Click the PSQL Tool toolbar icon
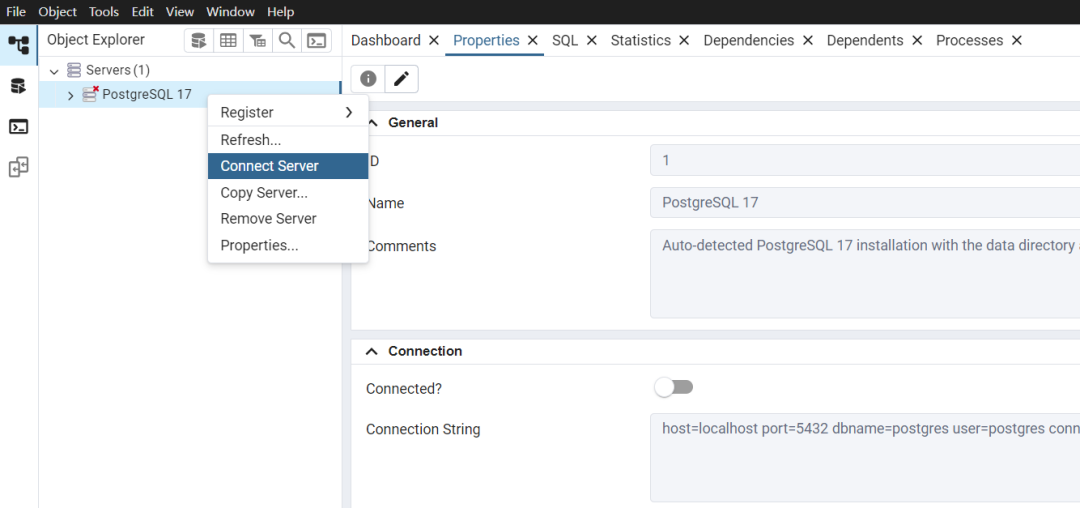This screenshot has width=1080, height=508. coord(316,41)
